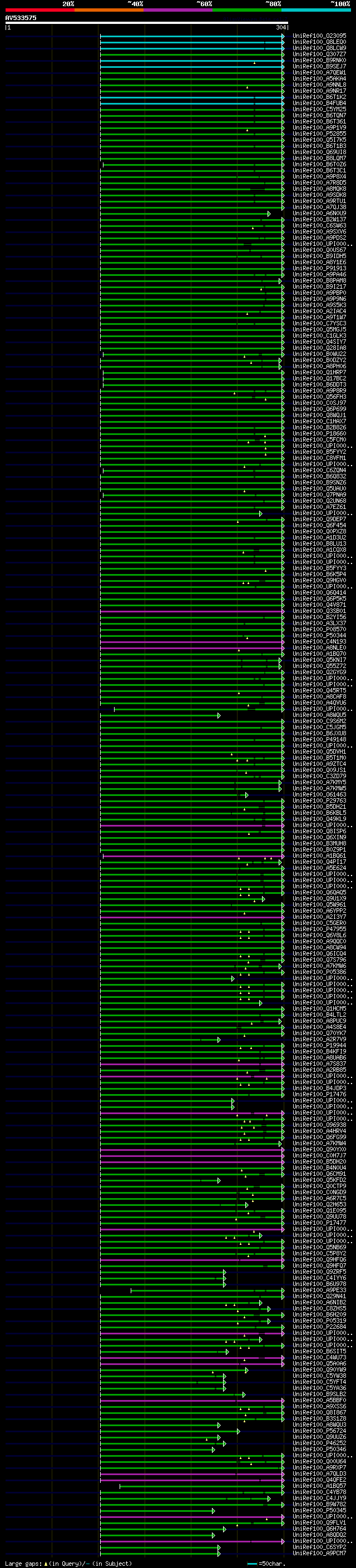This screenshot has width=356, height=1568.
Task: Select the query name AV533575
Action: click(21, 18)
